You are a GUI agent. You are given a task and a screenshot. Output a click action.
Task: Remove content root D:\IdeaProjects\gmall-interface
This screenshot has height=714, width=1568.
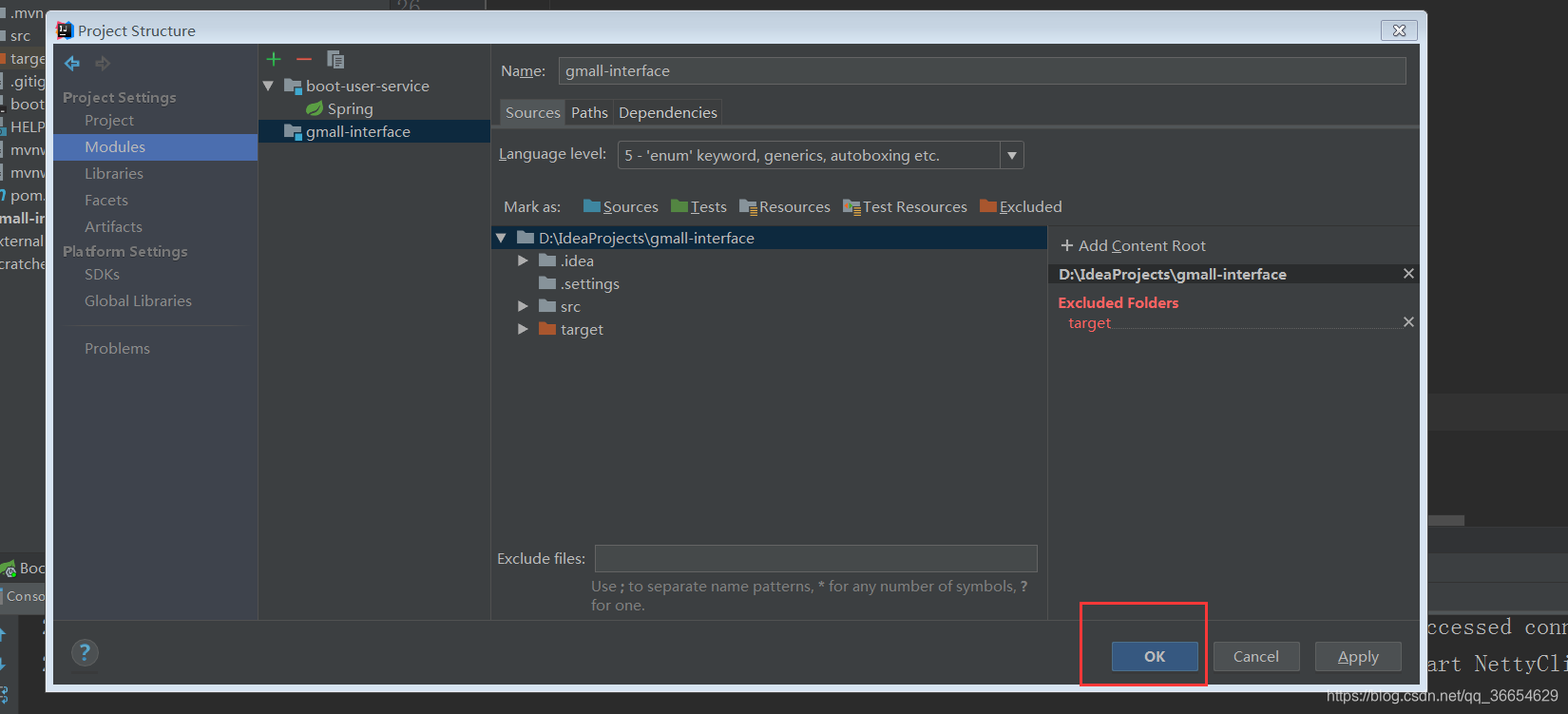[x=1408, y=274]
